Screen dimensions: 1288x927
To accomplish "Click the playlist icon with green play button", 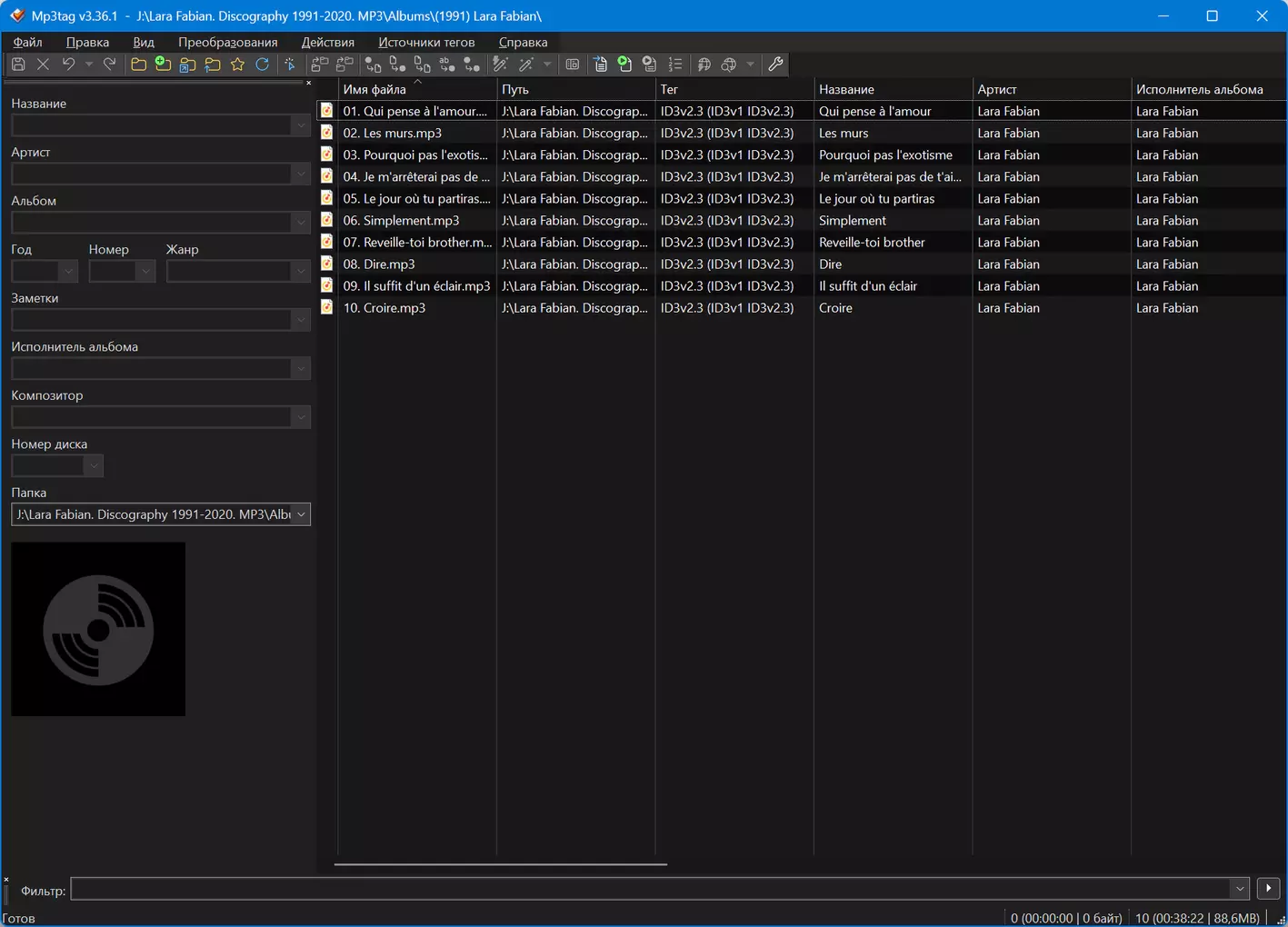I will pyautogui.click(x=624, y=65).
